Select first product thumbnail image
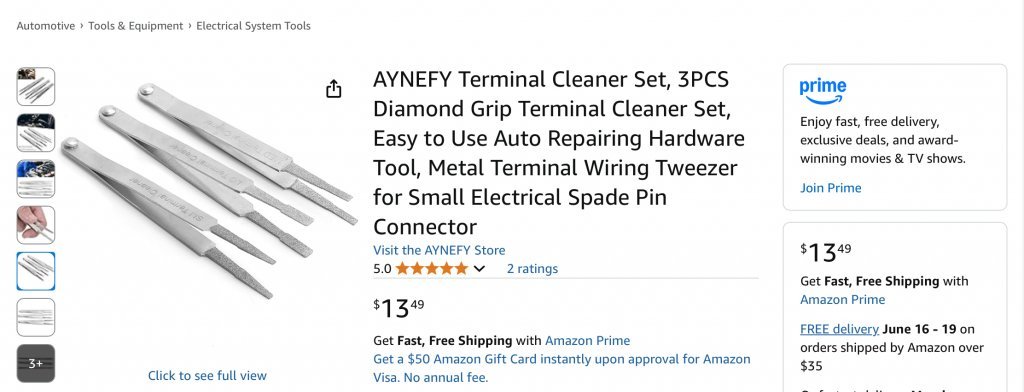Viewport: 1024px width, 392px height. pos(36,86)
